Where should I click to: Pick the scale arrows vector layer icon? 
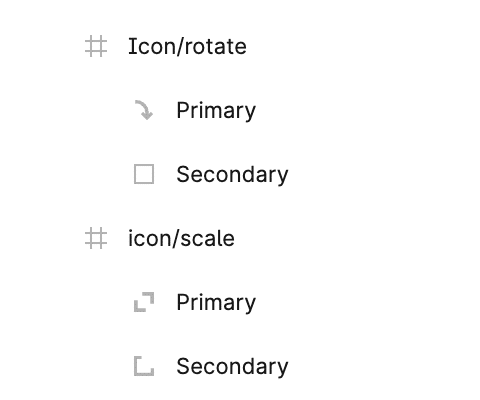tap(144, 302)
